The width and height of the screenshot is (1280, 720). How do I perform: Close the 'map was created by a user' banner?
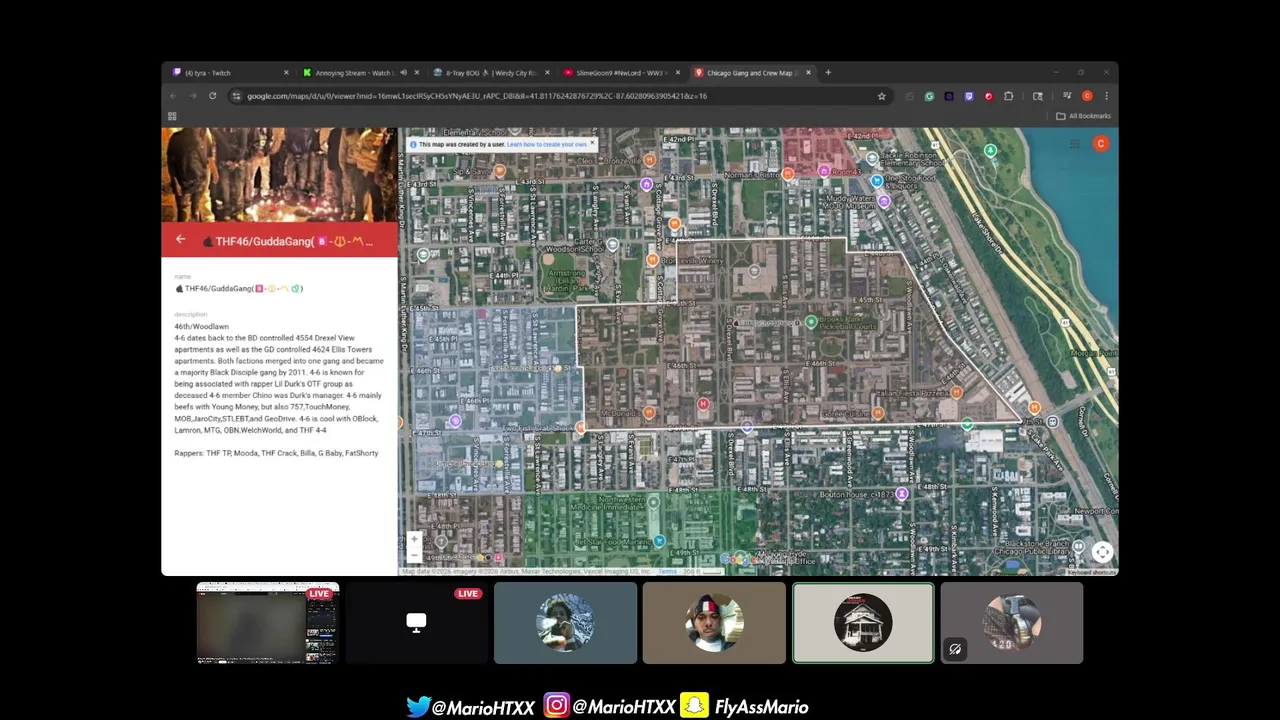coord(592,143)
